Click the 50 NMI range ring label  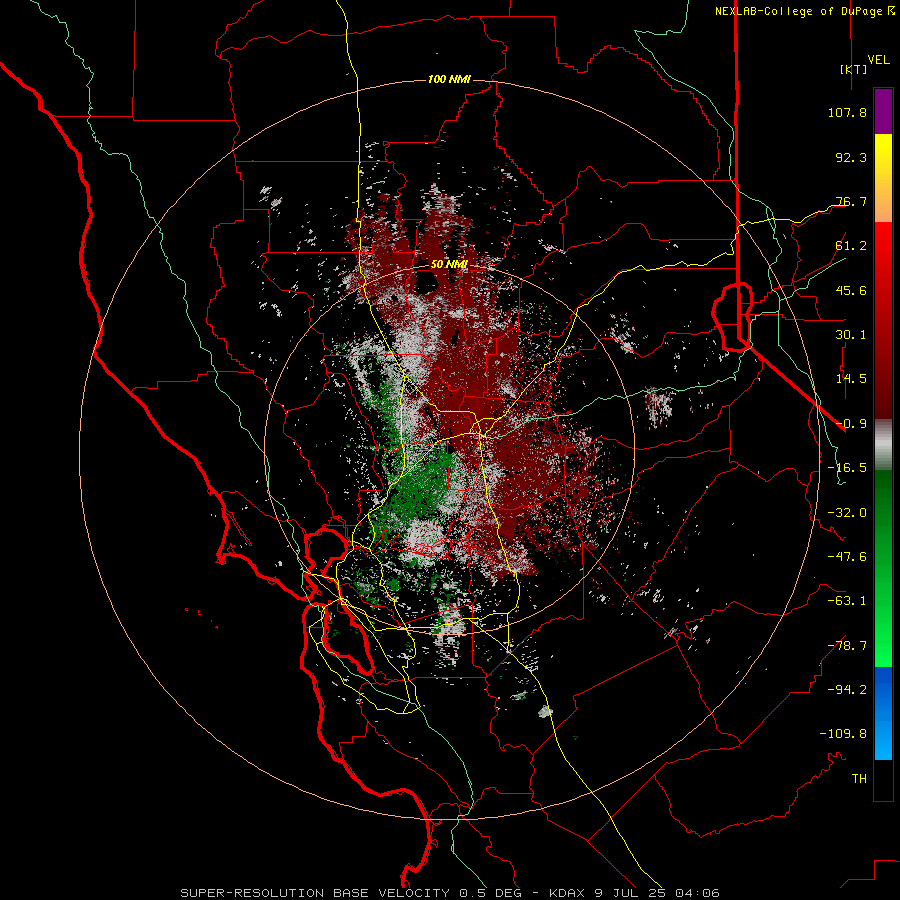(x=449, y=264)
